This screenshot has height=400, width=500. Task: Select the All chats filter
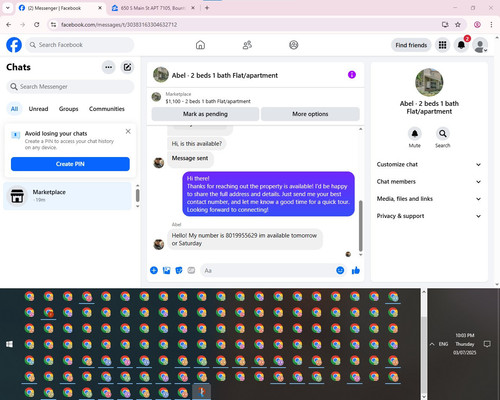click(14, 109)
